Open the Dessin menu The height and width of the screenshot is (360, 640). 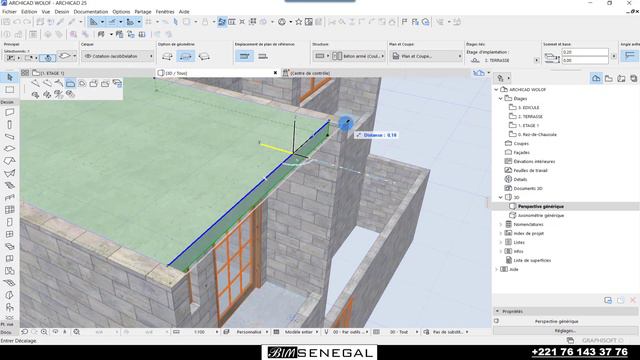(62, 12)
